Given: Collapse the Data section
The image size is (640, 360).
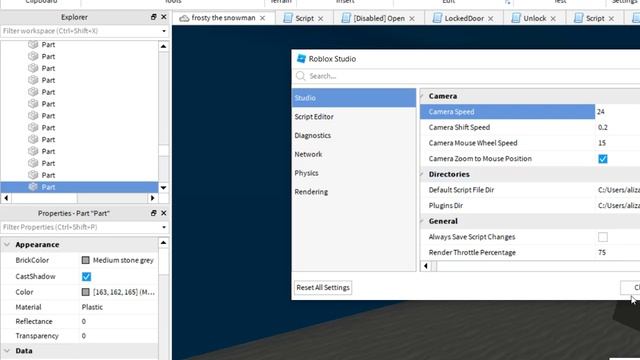Looking at the screenshot, I should pyautogui.click(x=7, y=351).
